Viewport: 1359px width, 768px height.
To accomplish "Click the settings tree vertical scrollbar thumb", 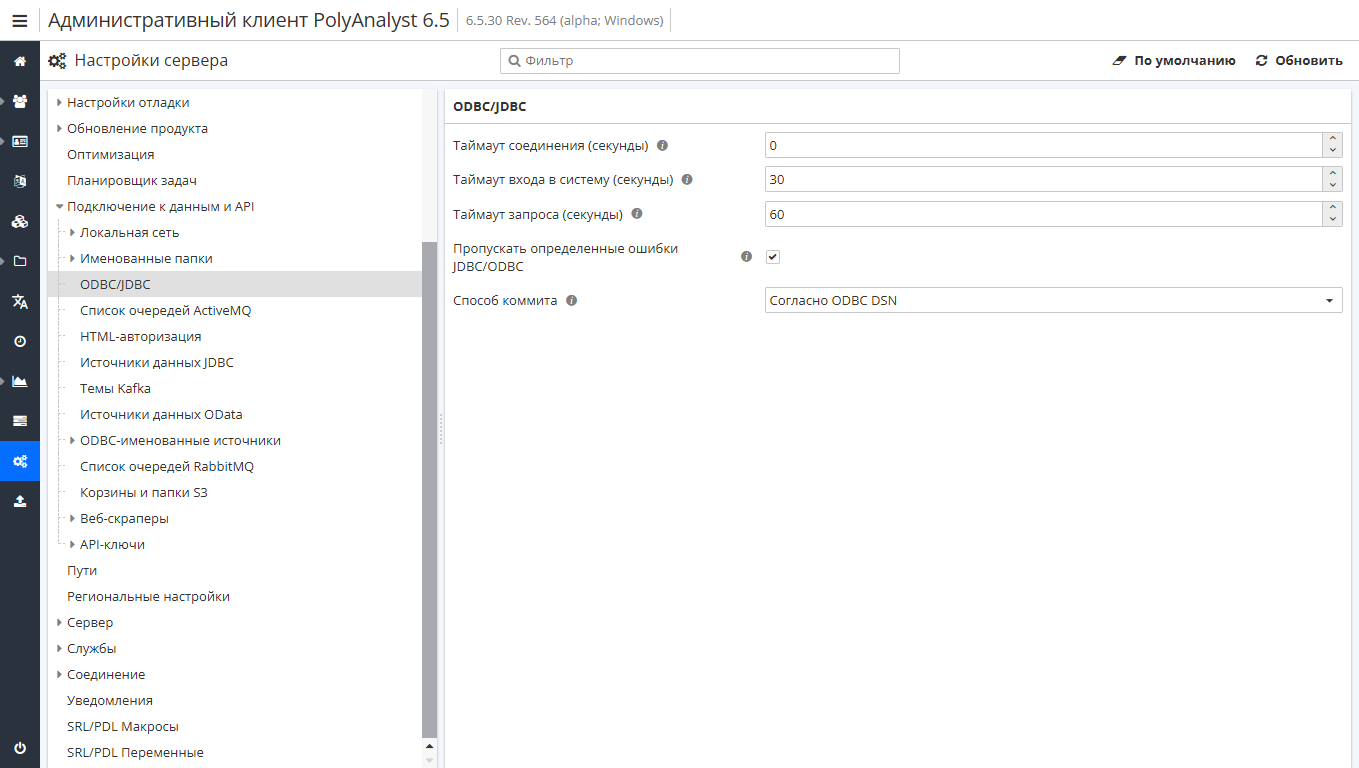I will 430,490.
